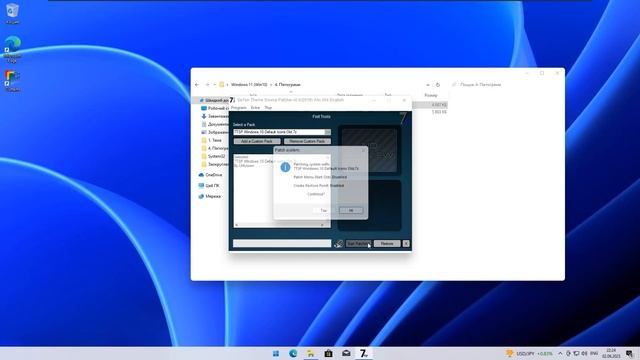
Task: Open the third 7tsp menu bar item
Action: tap(268, 108)
